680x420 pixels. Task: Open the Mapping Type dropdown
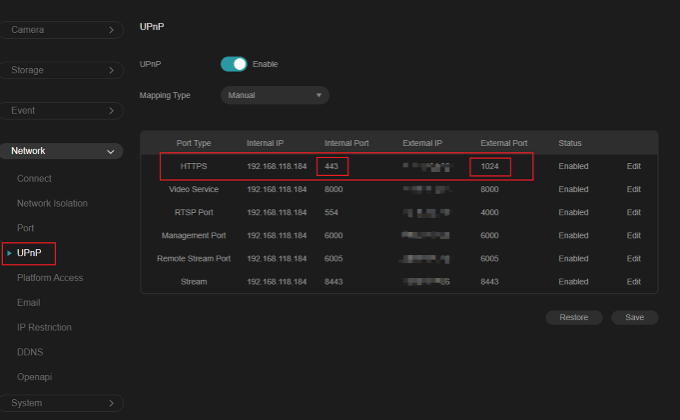[x=274, y=96]
